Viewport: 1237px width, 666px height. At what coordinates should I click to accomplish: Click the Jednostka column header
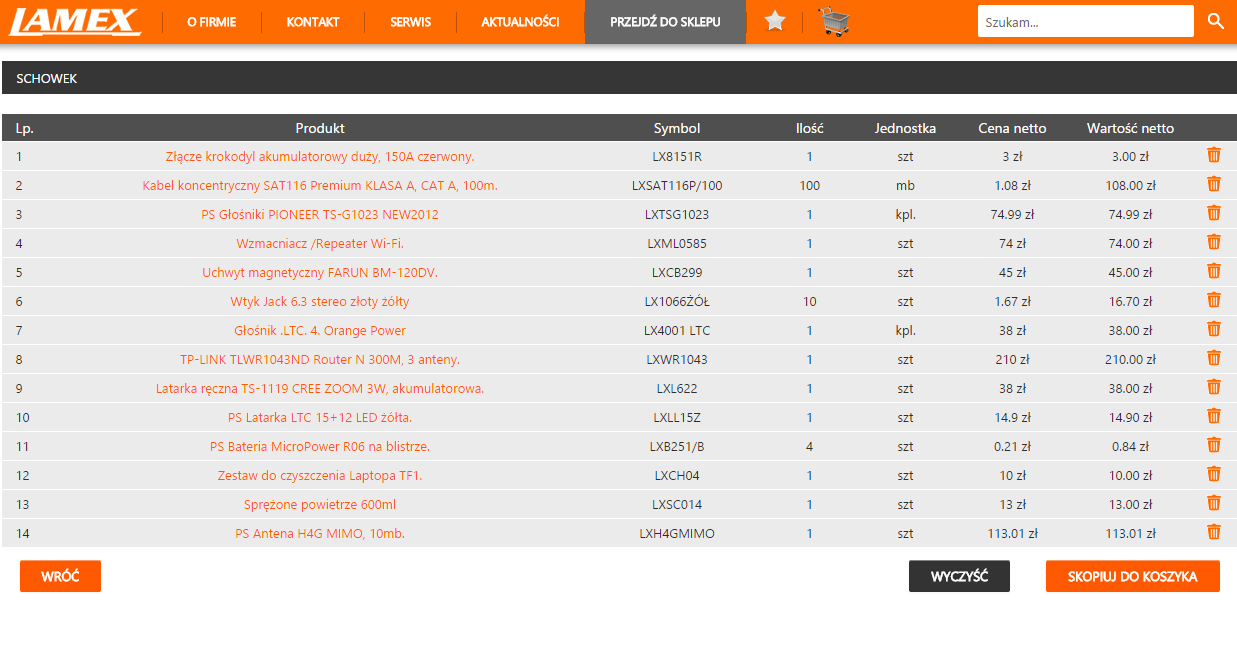905,128
